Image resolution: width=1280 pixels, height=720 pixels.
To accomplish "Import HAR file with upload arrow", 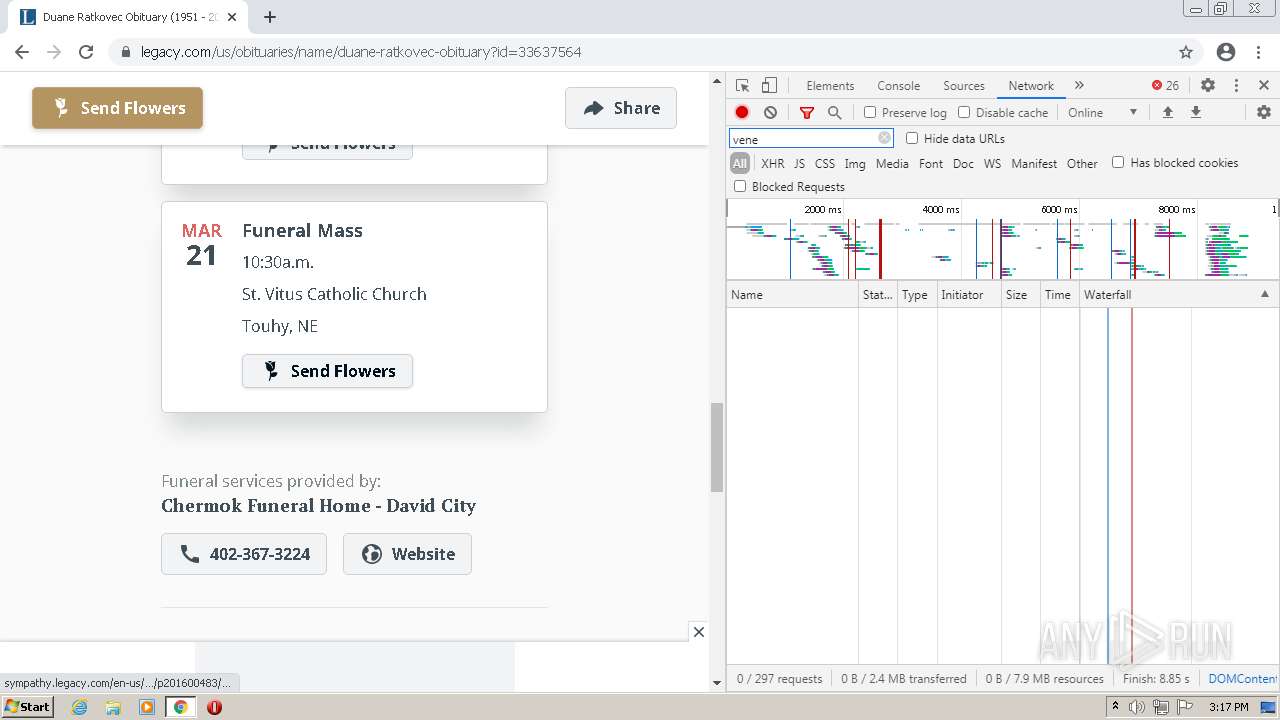I will click(1167, 112).
